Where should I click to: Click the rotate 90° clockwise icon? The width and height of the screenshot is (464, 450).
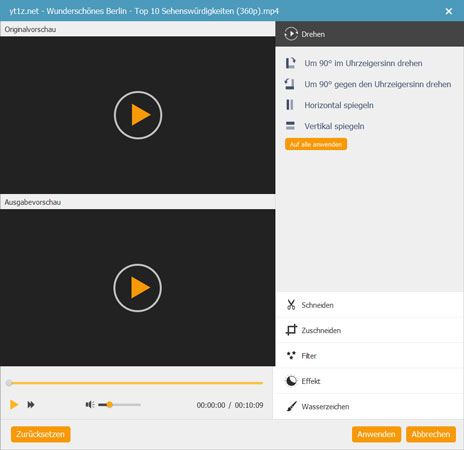290,63
